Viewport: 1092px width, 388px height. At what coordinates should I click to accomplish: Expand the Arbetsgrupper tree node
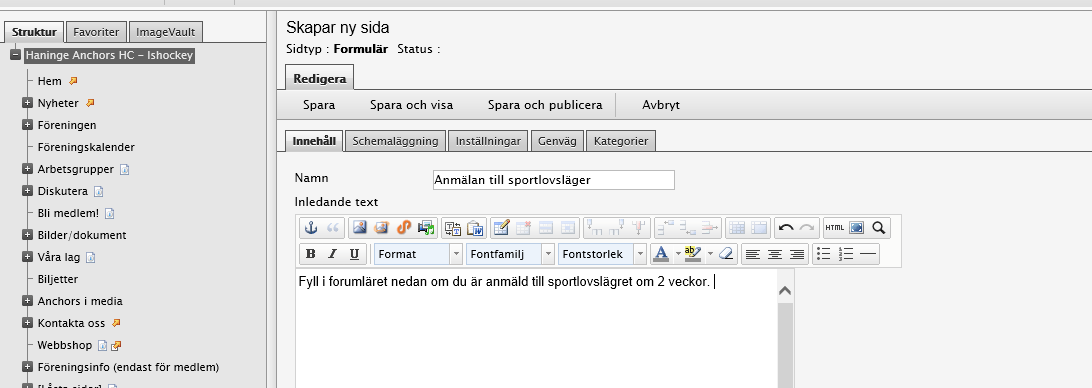tap(27, 169)
